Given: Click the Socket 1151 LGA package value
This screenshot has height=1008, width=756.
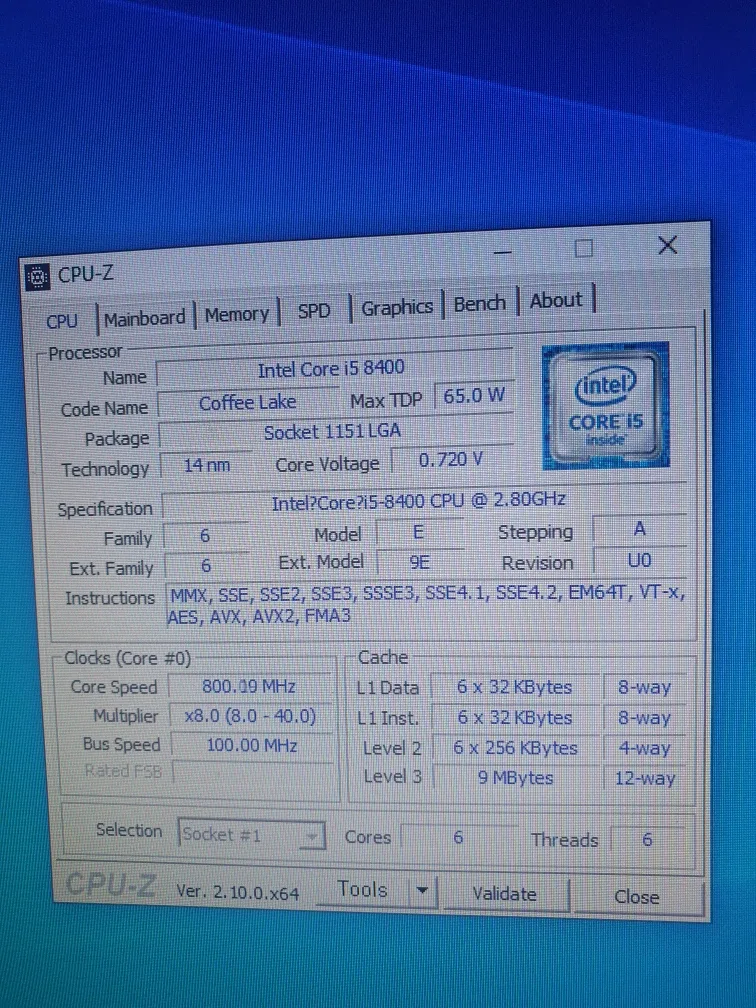Looking at the screenshot, I should [x=334, y=431].
